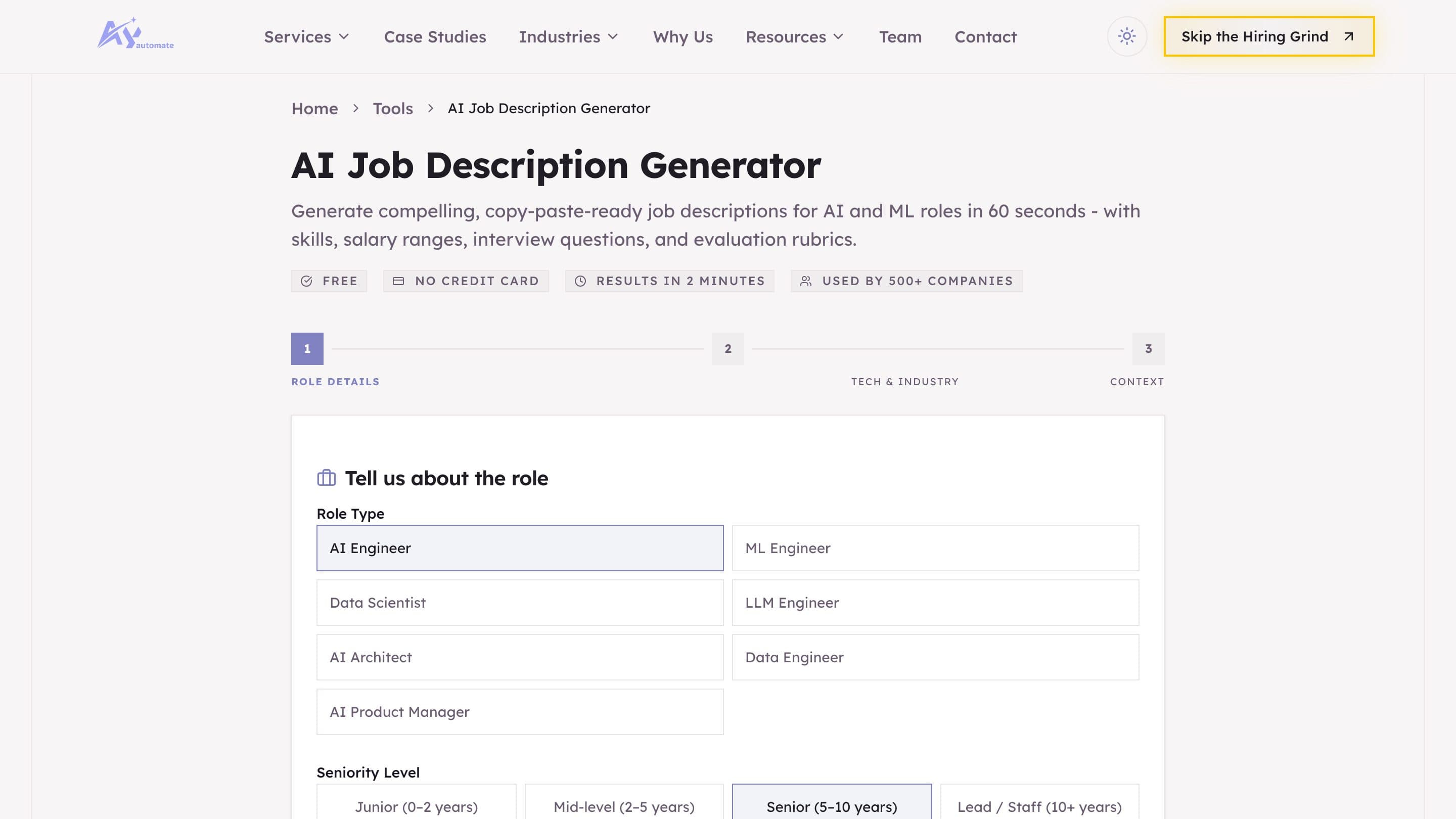Image resolution: width=1456 pixels, height=819 pixels.
Task: Click the briefcase icon beside Tell us about the role
Action: pos(326,478)
